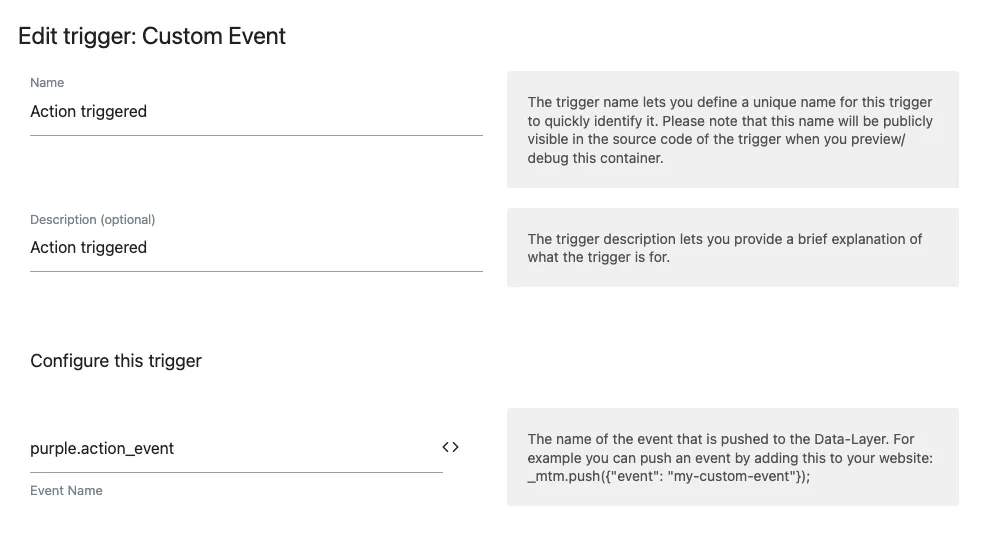Click into the Description (optional) input field
The width and height of the screenshot is (988, 560).
click(x=300, y=248)
